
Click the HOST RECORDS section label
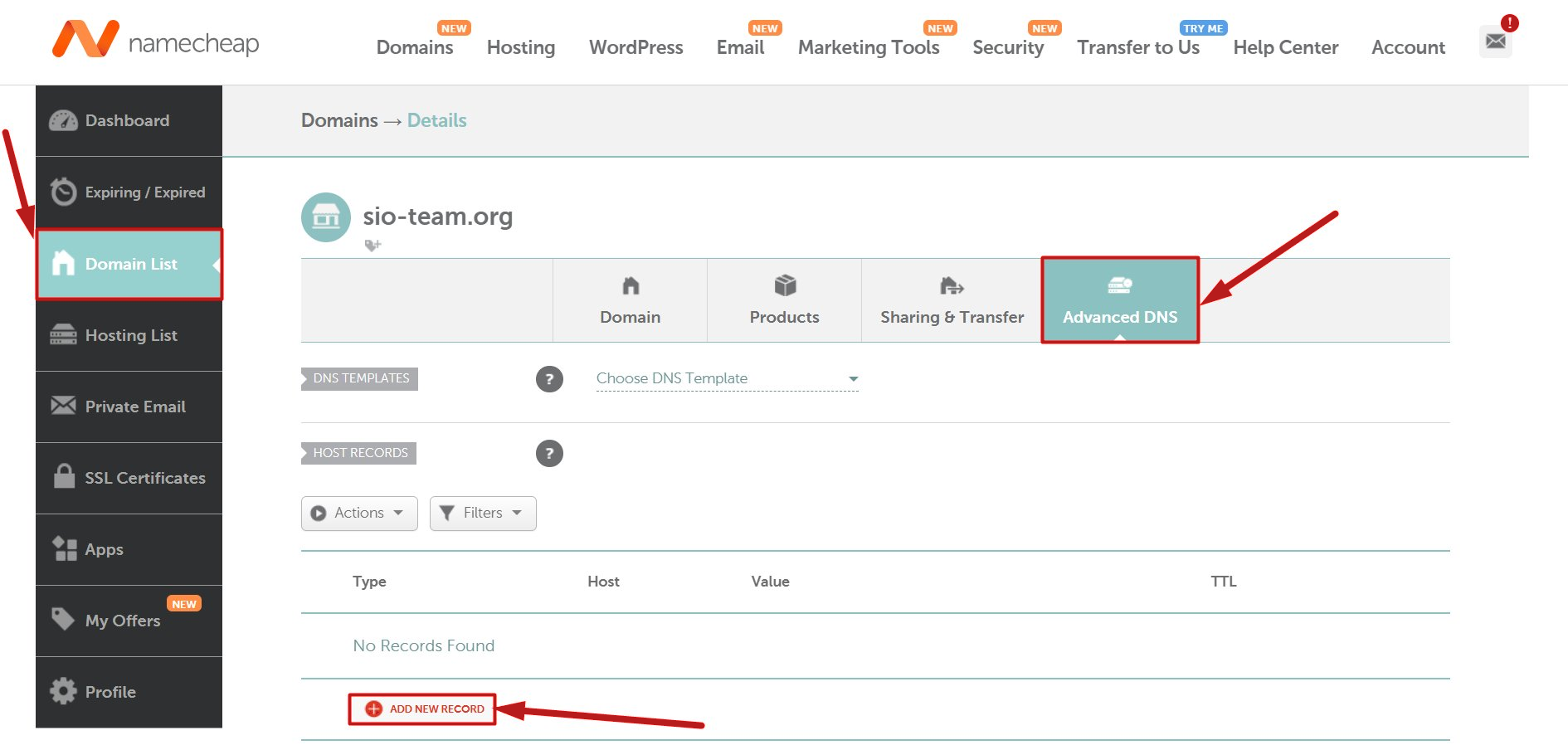pyautogui.click(x=359, y=453)
